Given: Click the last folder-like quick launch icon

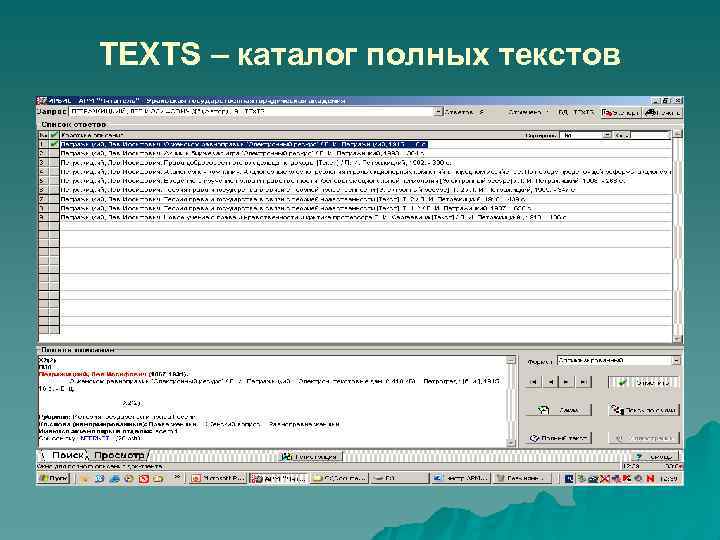Looking at the screenshot, I should tap(158, 478).
